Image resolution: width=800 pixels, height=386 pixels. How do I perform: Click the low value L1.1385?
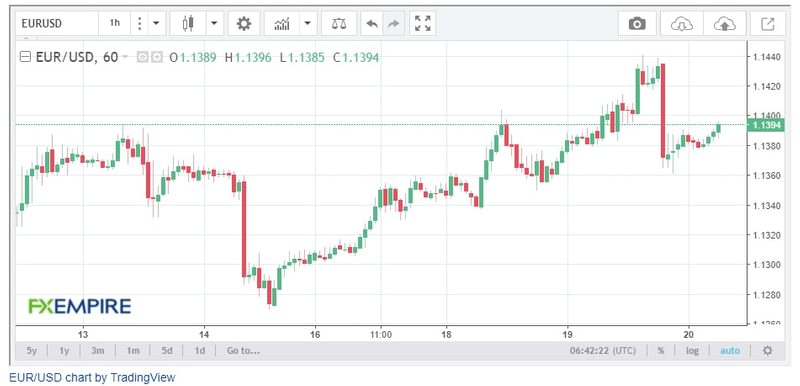click(302, 58)
